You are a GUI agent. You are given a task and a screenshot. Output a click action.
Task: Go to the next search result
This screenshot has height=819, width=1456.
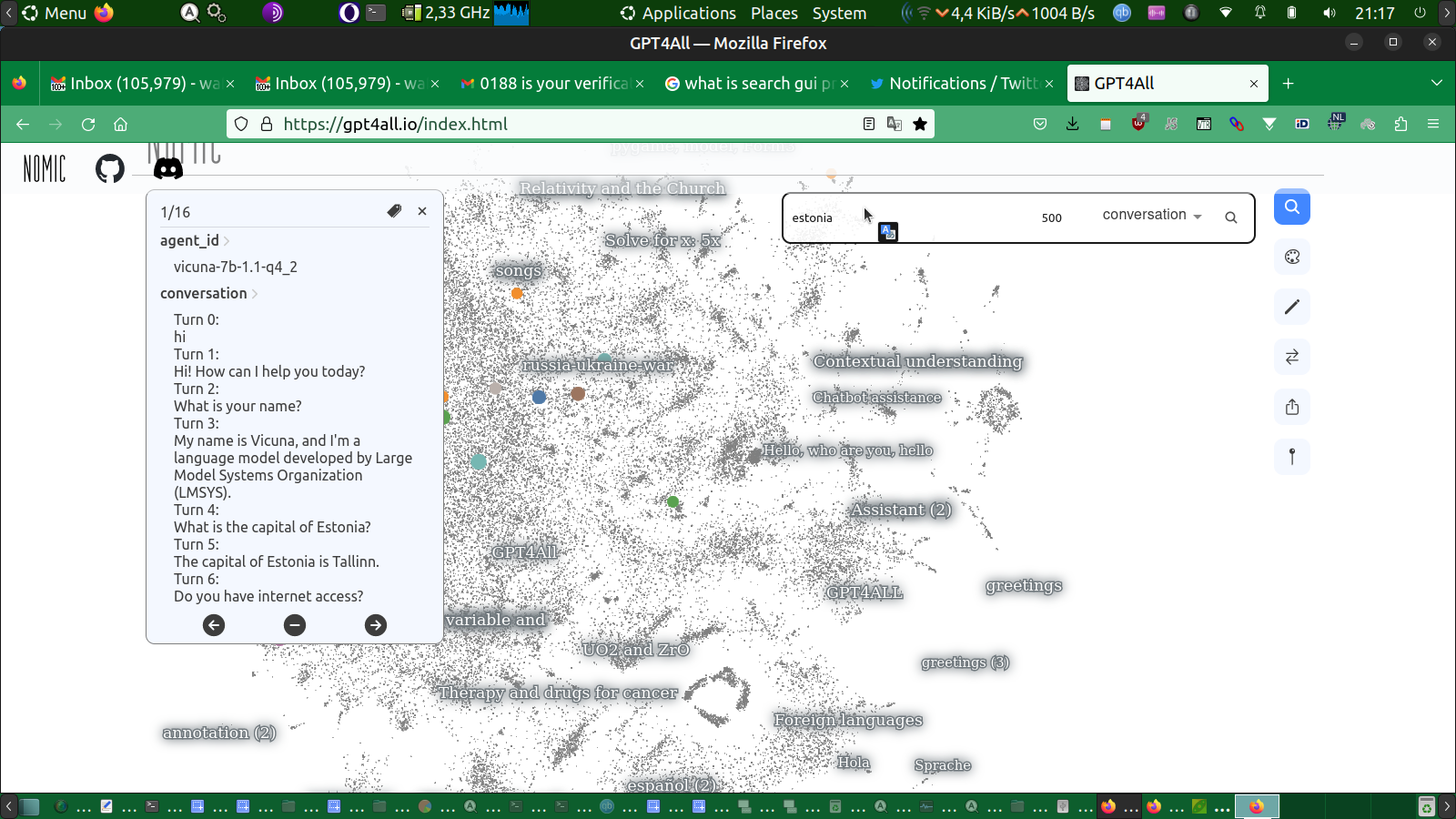[x=376, y=625]
